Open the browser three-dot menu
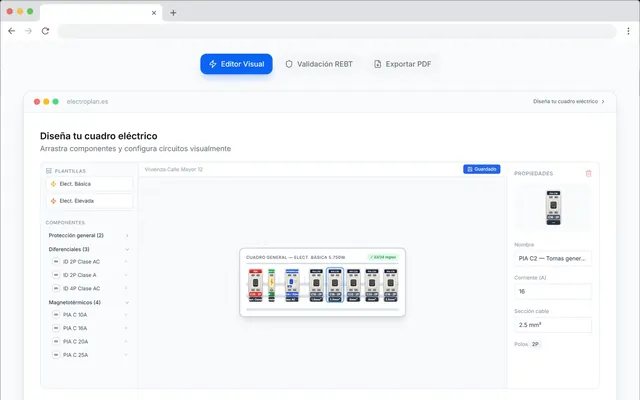 click(628, 31)
